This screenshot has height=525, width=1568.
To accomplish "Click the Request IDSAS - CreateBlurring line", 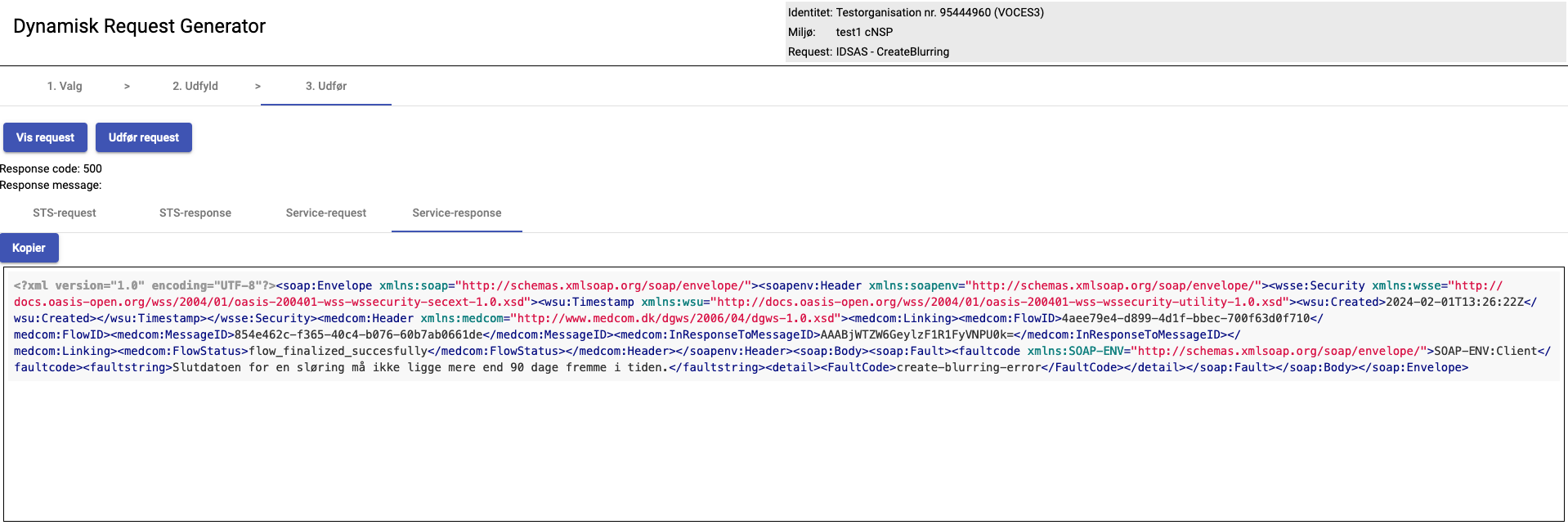I will (868, 52).
